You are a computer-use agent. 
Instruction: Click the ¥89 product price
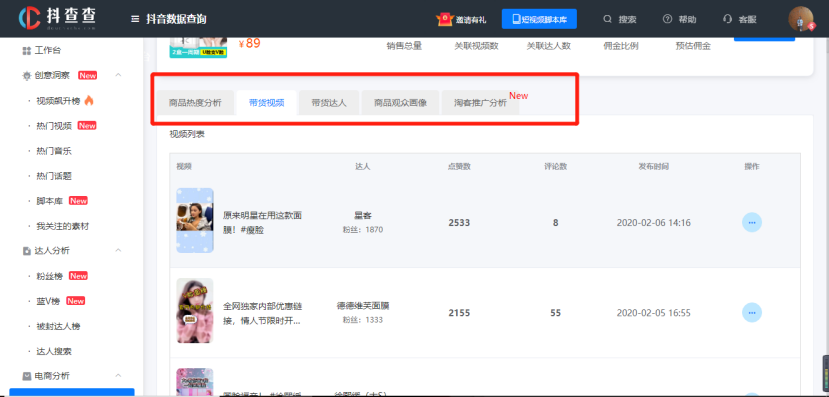pyautogui.click(x=250, y=43)
